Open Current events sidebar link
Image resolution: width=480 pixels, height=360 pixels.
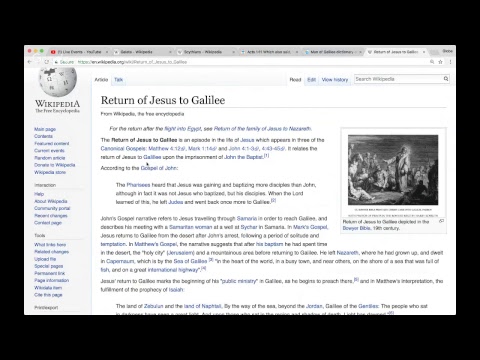pos(49,151)
